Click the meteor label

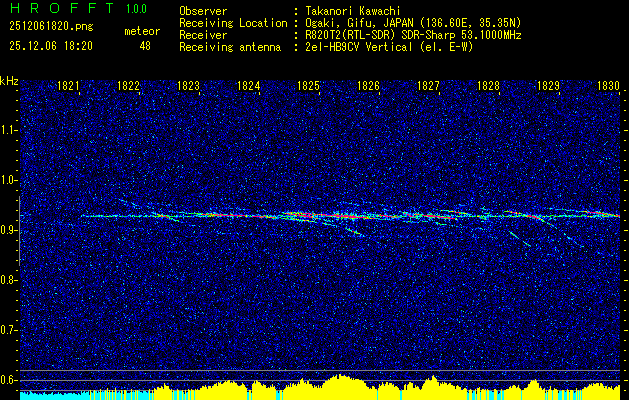pos(142,31)
